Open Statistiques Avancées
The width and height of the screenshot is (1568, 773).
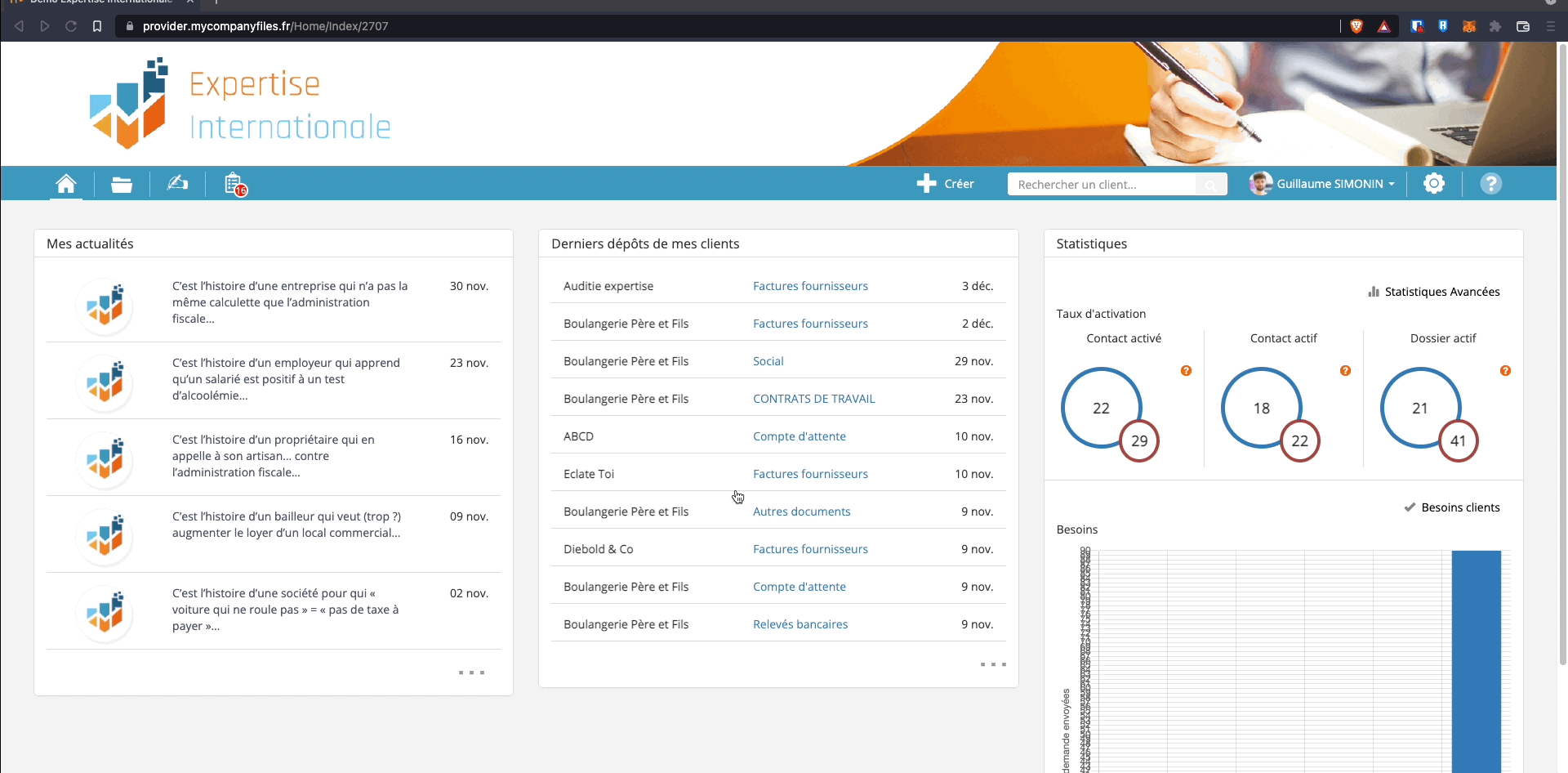click(x=1434, y=292)
